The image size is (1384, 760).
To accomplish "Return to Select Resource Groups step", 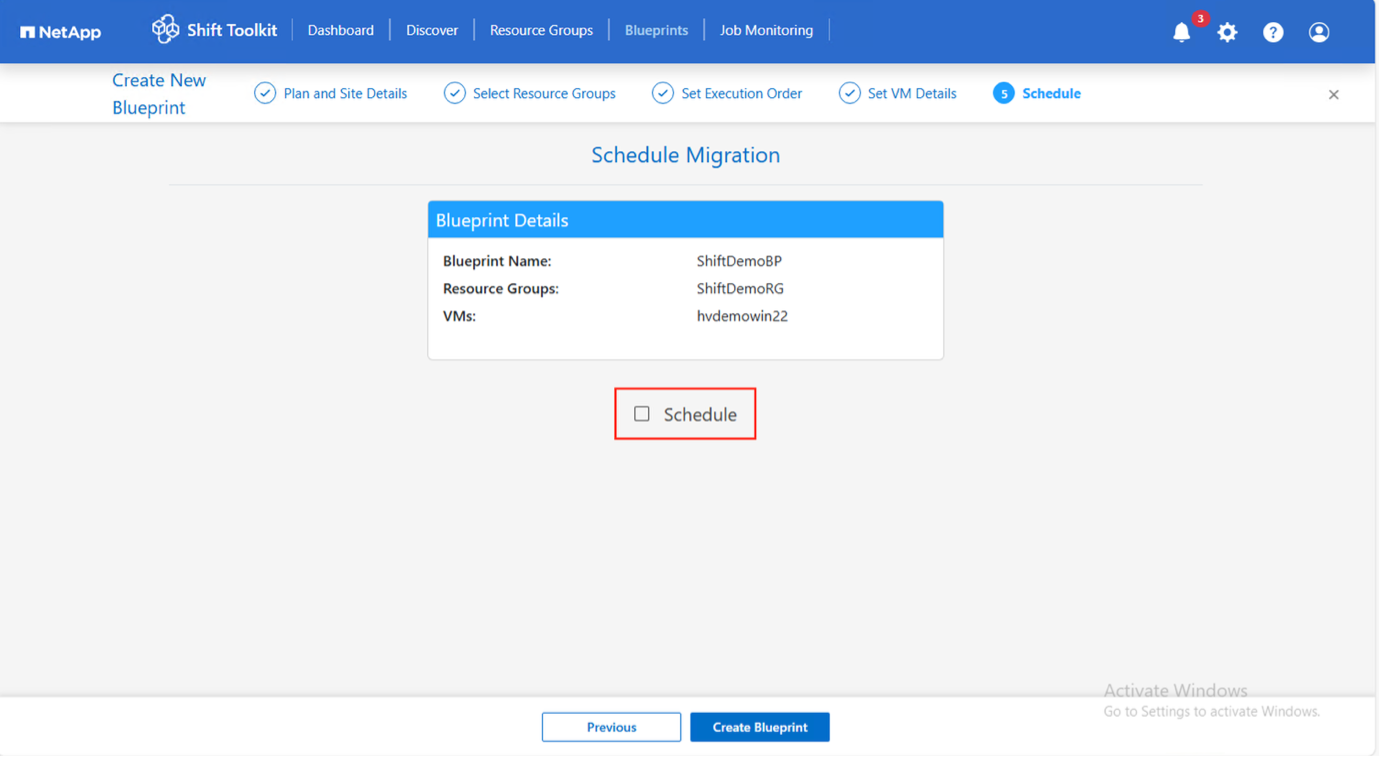I will pos(544,93).
